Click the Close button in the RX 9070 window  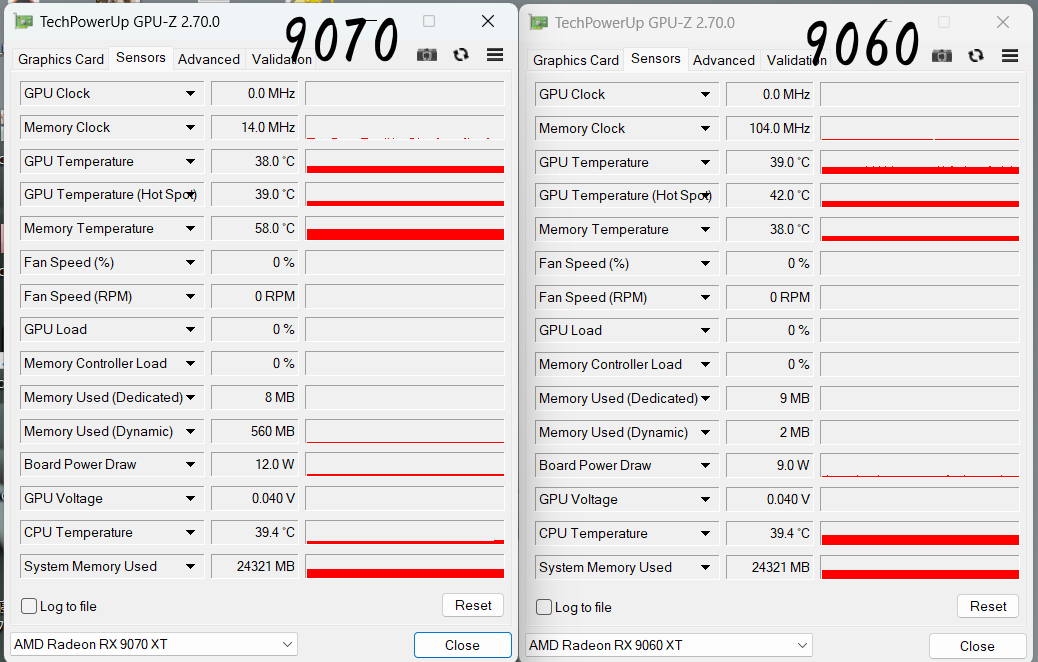click(462, 645)
